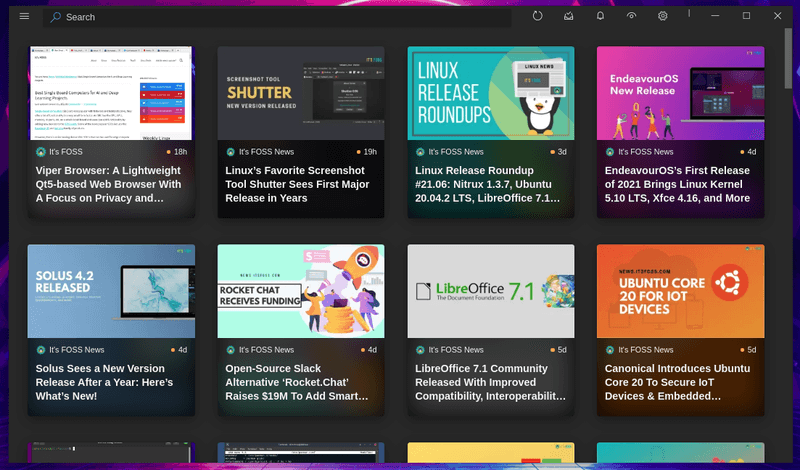The height and width of the screenshot is (470, 800).
Task: Open Shutter screenshot tool thumbnail
Action: tap(301, 93)
